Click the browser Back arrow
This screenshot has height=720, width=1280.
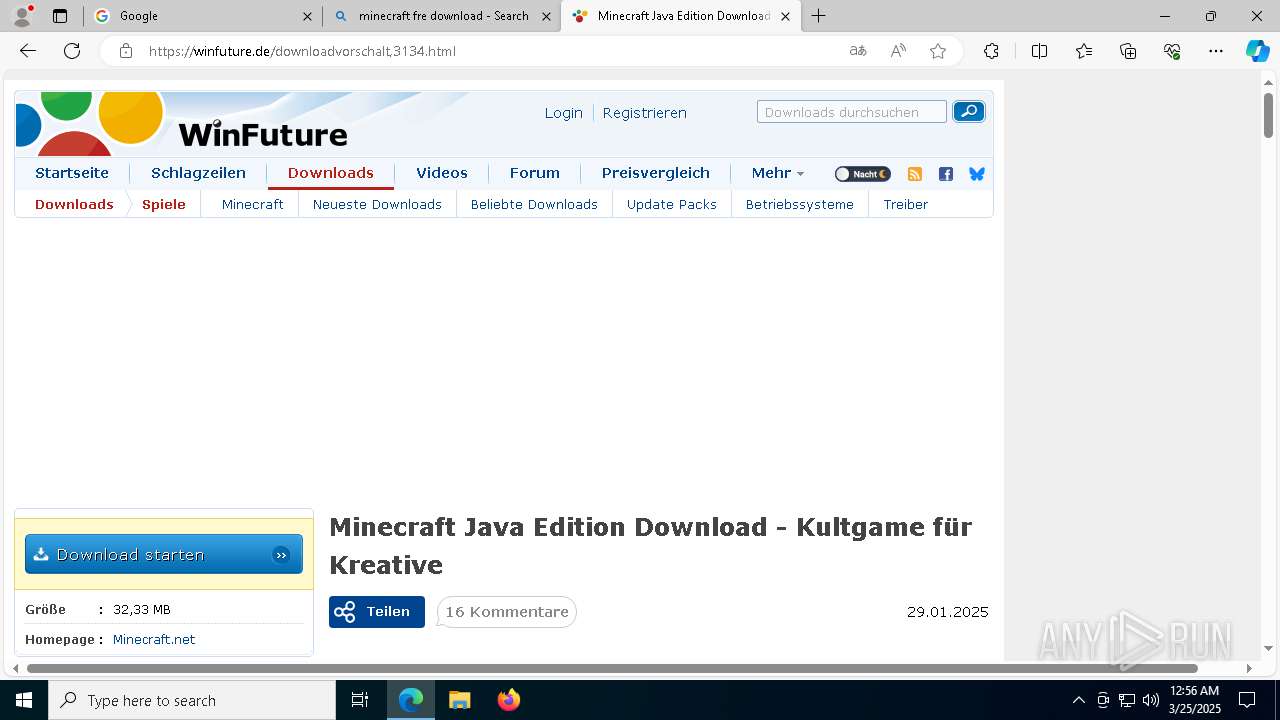coord(28,51)
